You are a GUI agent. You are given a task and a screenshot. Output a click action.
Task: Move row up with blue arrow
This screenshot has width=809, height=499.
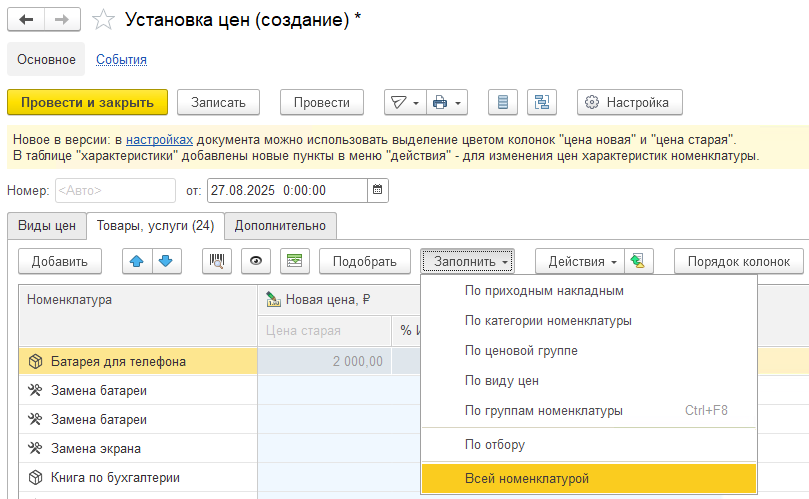pos(137,261)
